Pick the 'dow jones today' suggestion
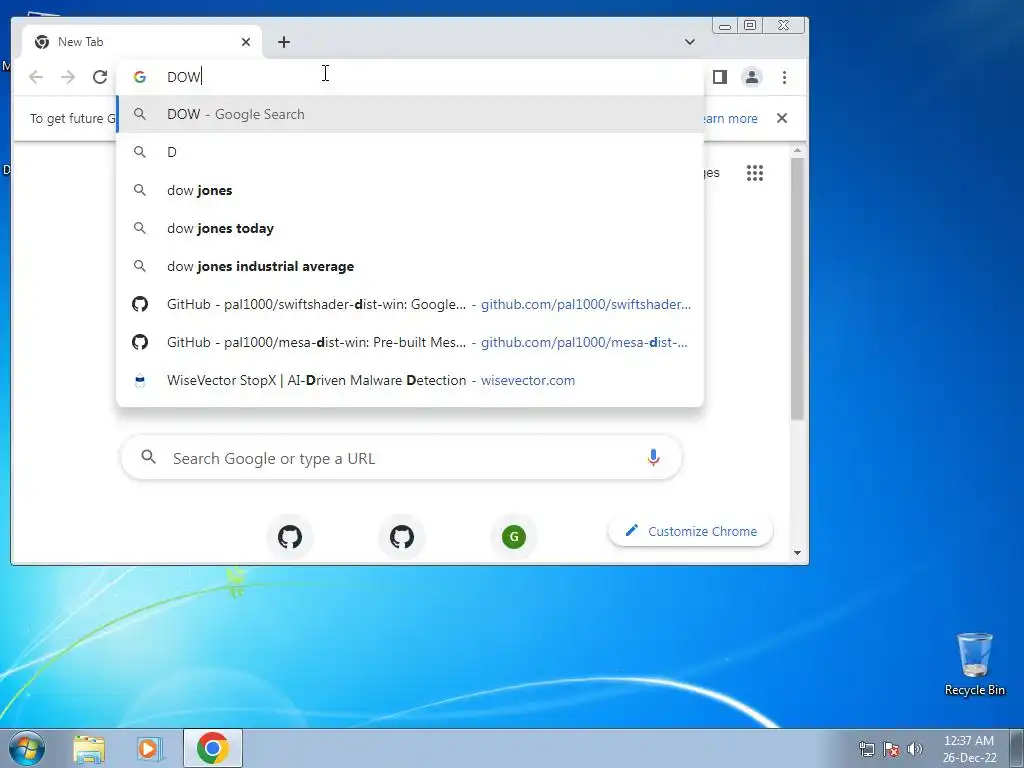This screenshot has height=768, width=1024. click(410, 228)
